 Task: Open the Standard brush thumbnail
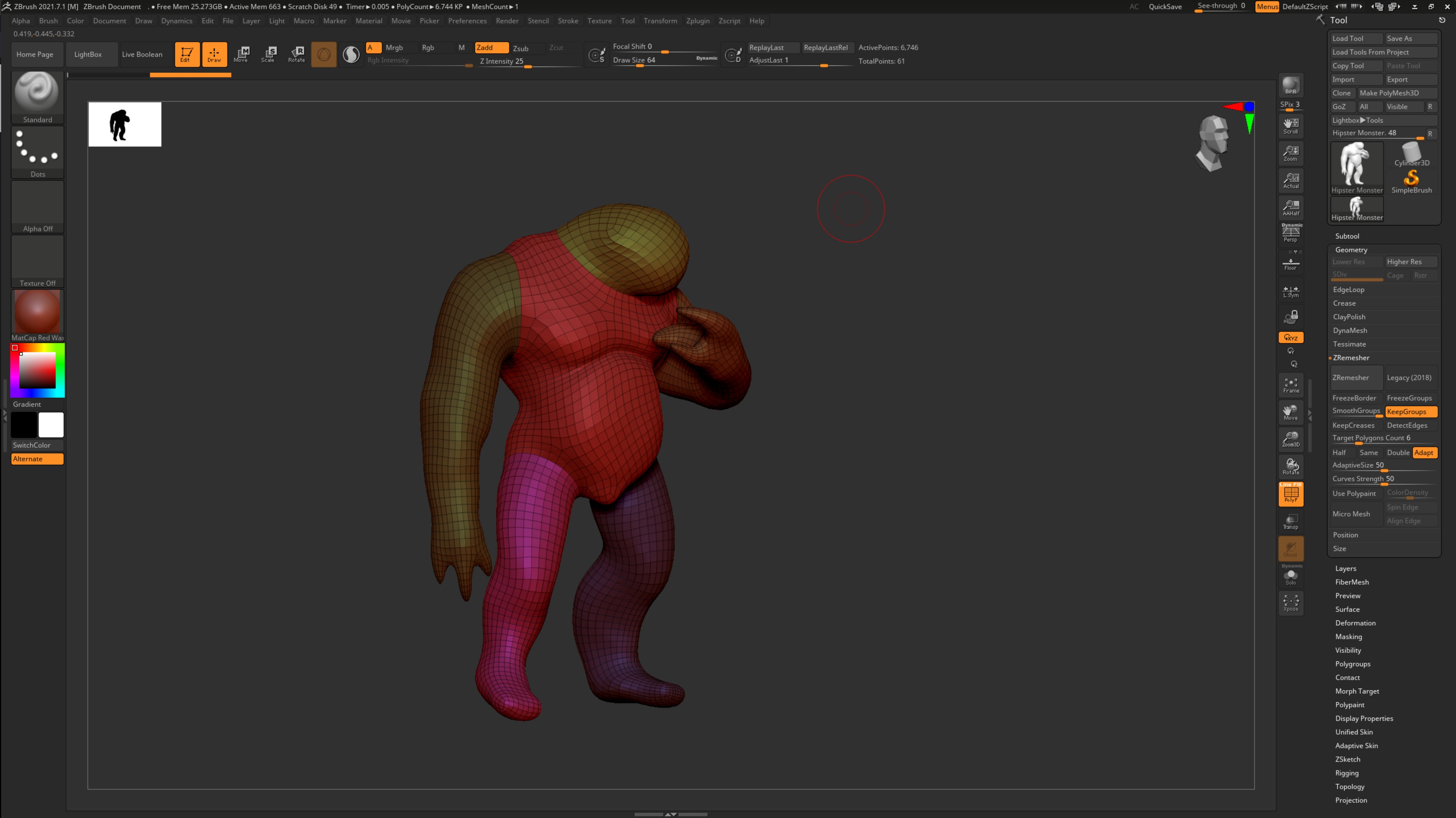37,93
